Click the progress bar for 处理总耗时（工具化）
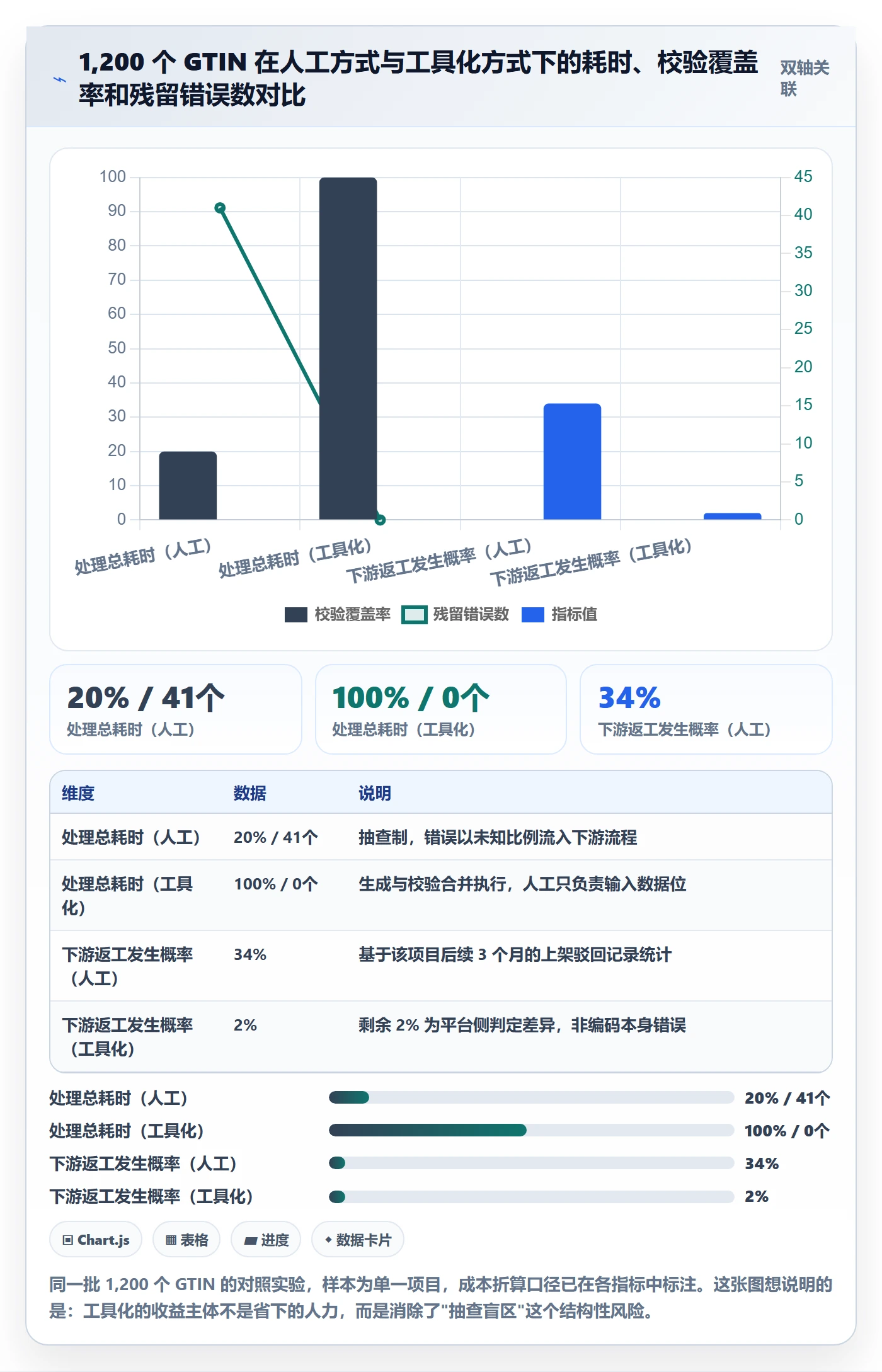The width and height of the screenshot is (882, 1372). pyautogui.click(x=531, y=1130)
